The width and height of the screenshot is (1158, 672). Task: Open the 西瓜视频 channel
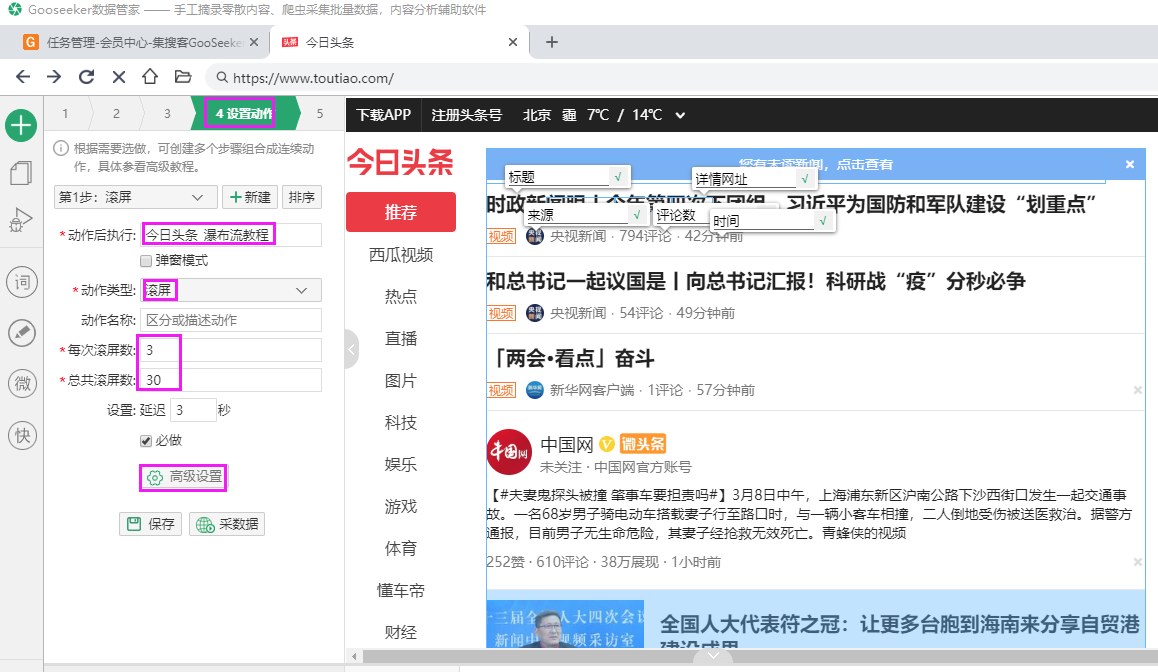400,255
